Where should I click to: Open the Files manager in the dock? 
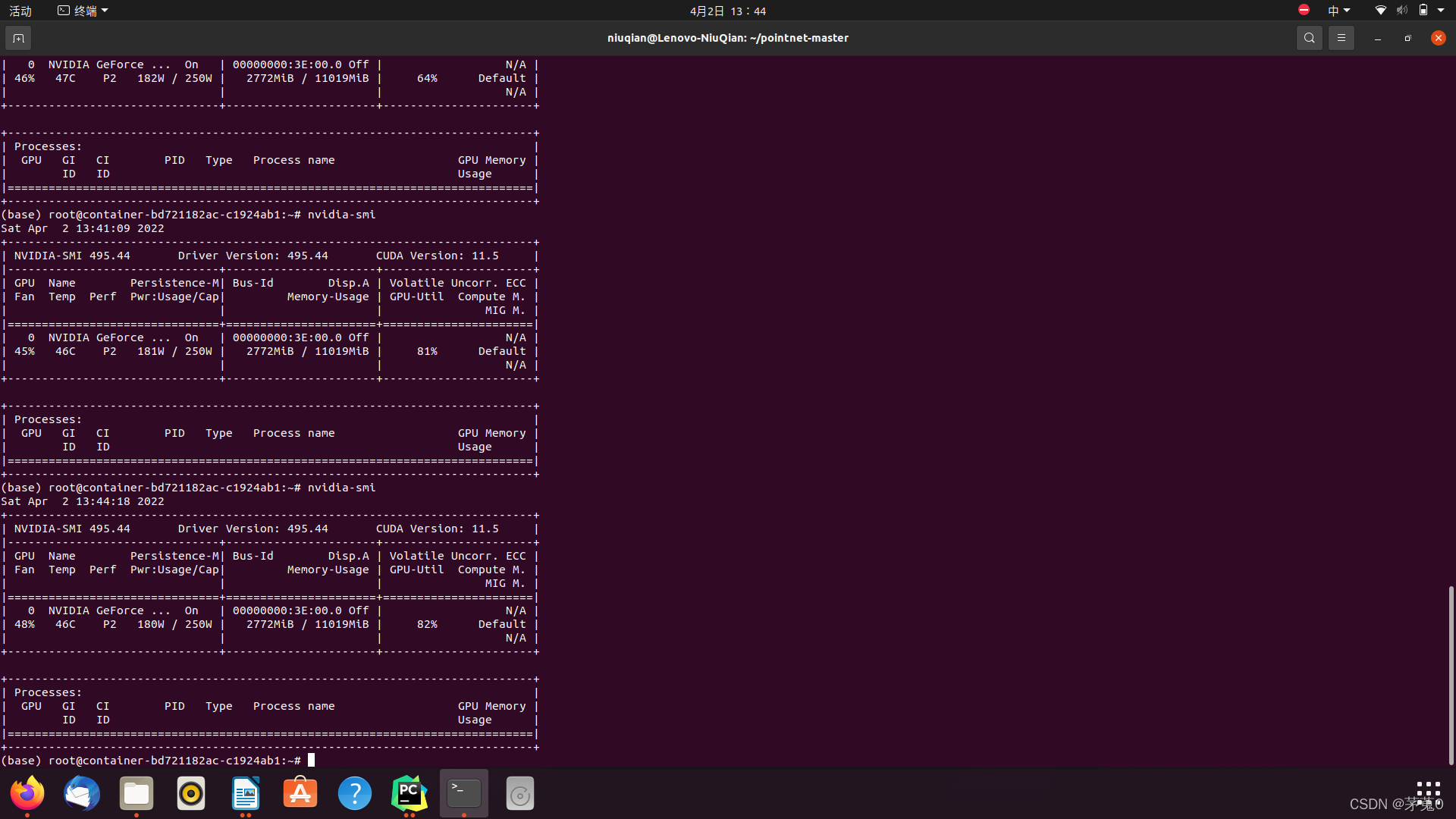[136, 793]
